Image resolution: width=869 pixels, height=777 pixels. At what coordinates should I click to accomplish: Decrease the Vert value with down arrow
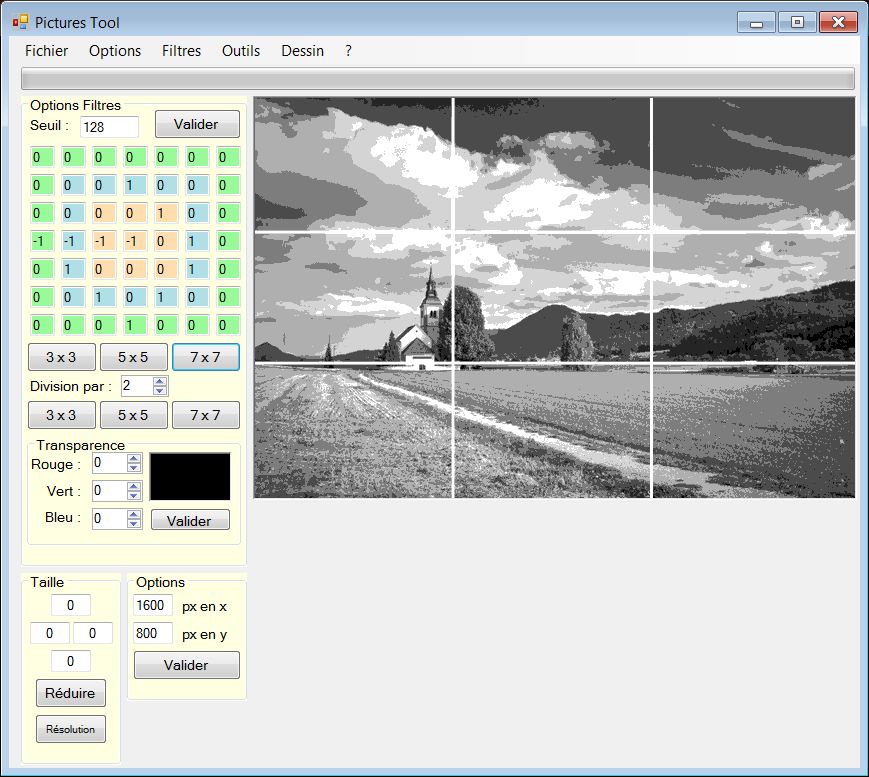pyautogui.click(x=134, y=495)
